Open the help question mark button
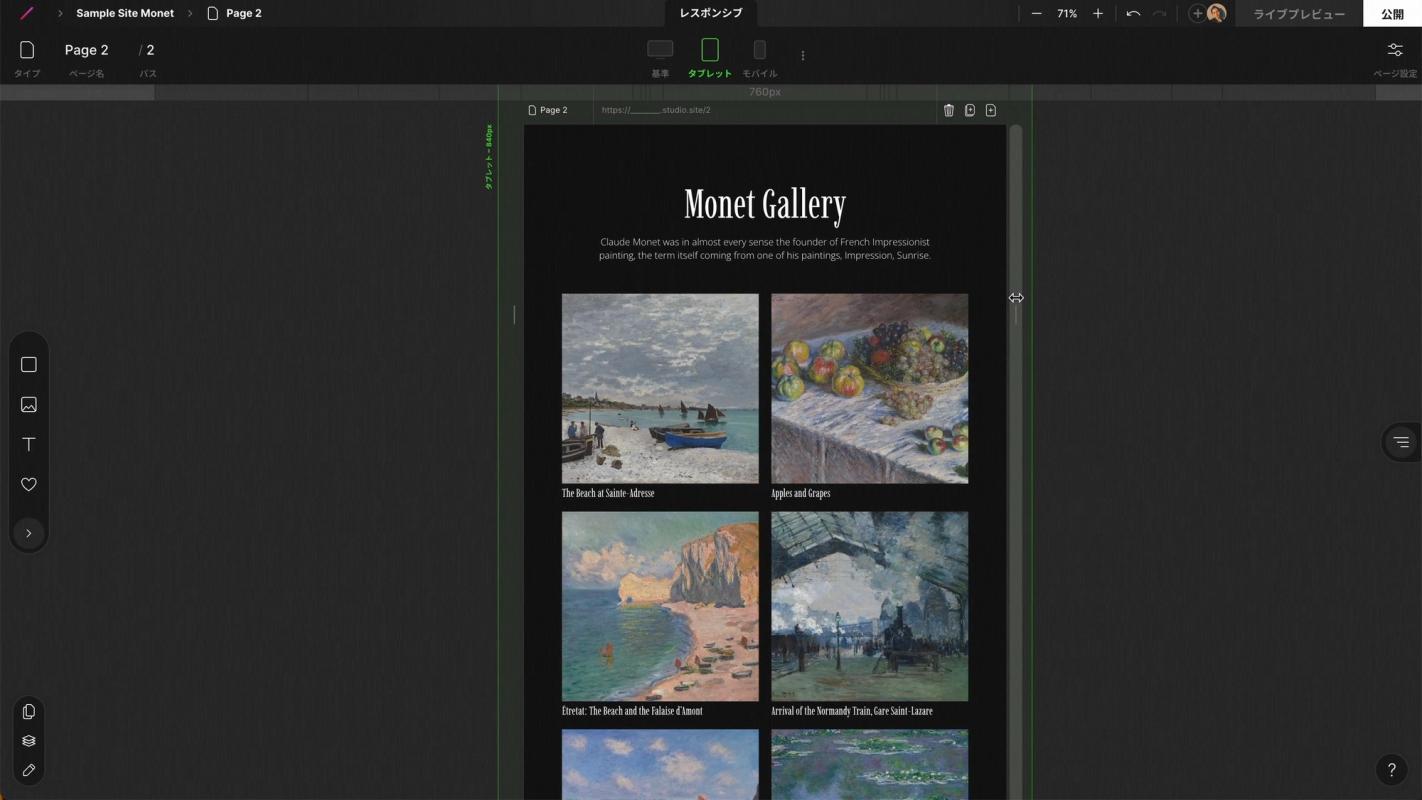The width and height of the screenshot is (1422, 800). tap(1391, 770)
